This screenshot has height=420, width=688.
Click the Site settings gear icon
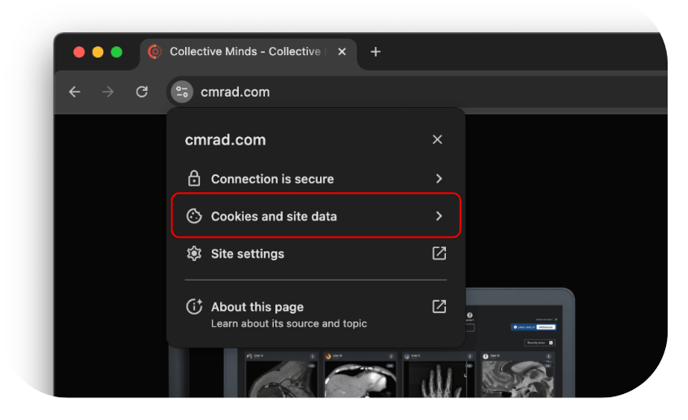pos(194,254)
